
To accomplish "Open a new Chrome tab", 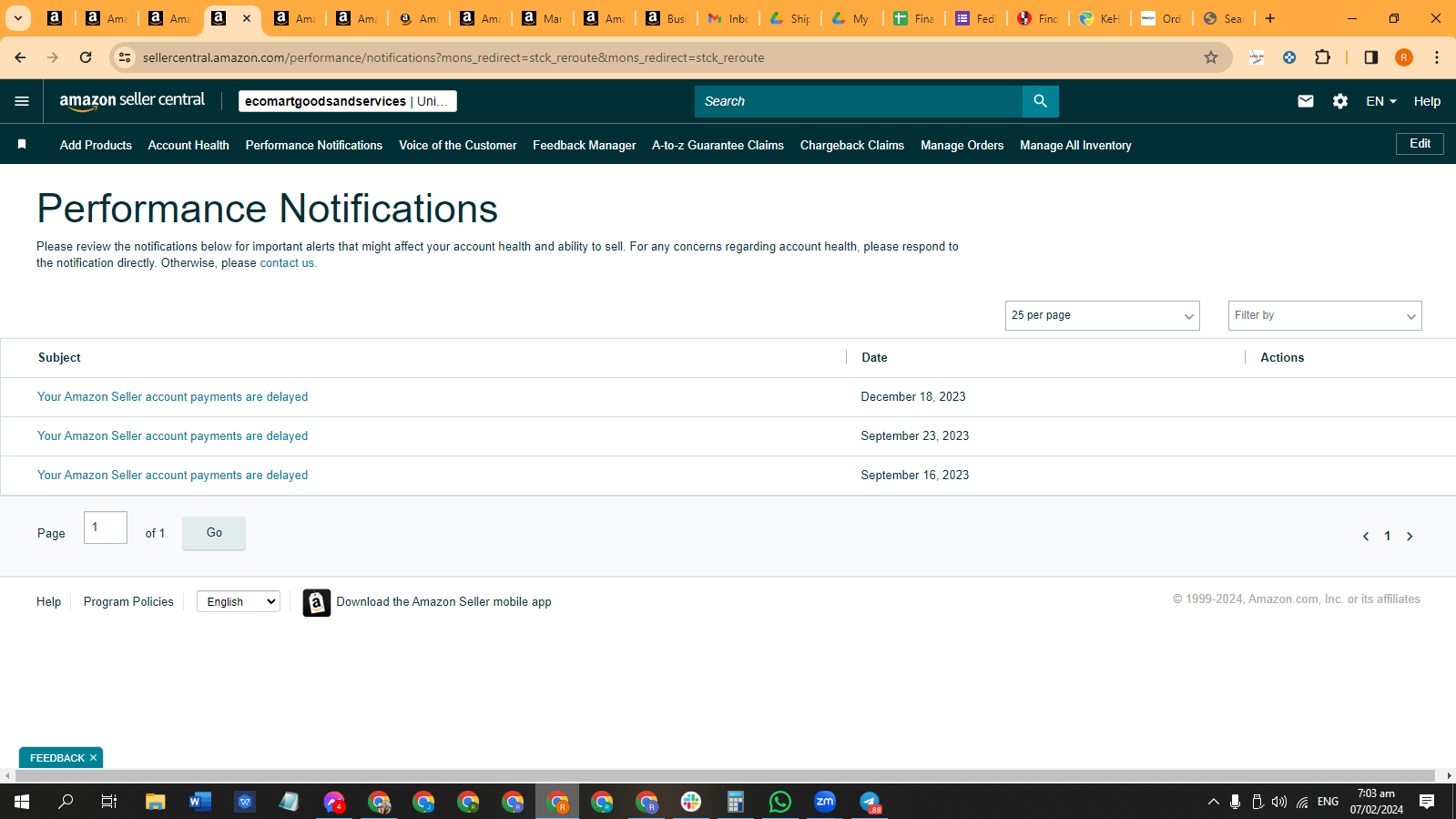I will pyautogui.click(x=1270, y=18).
